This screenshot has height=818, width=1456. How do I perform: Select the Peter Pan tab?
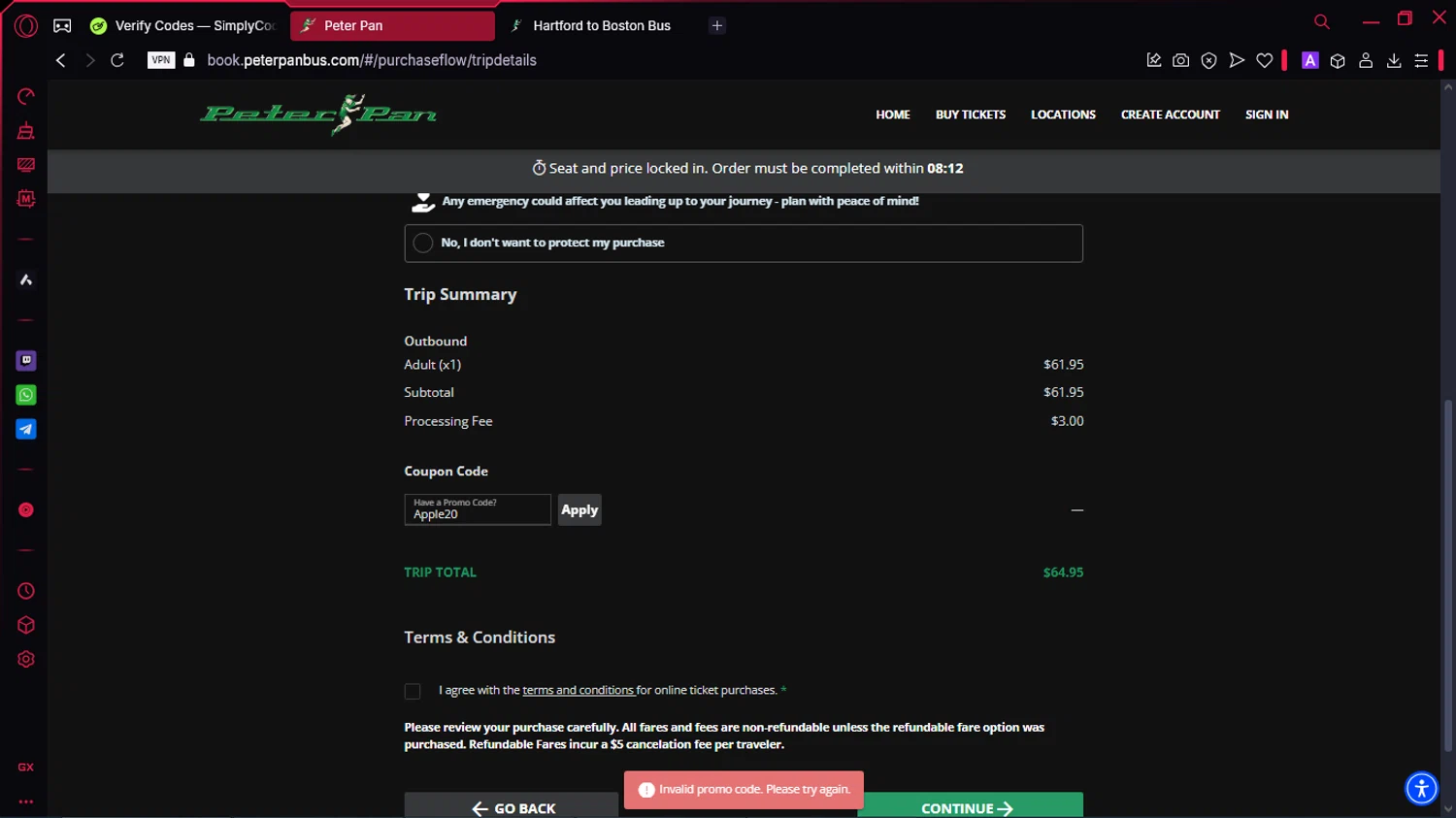[x=392, y=26]
